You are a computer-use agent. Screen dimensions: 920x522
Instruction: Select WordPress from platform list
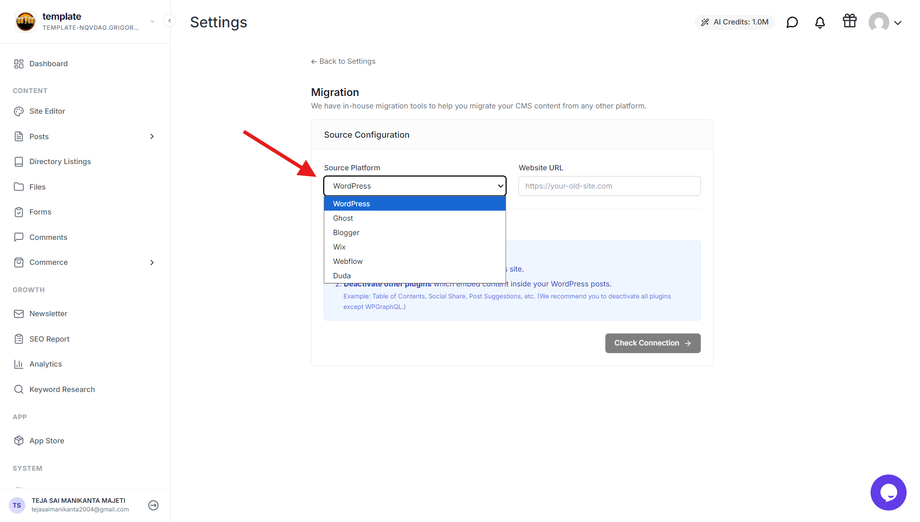pos(415,204)
